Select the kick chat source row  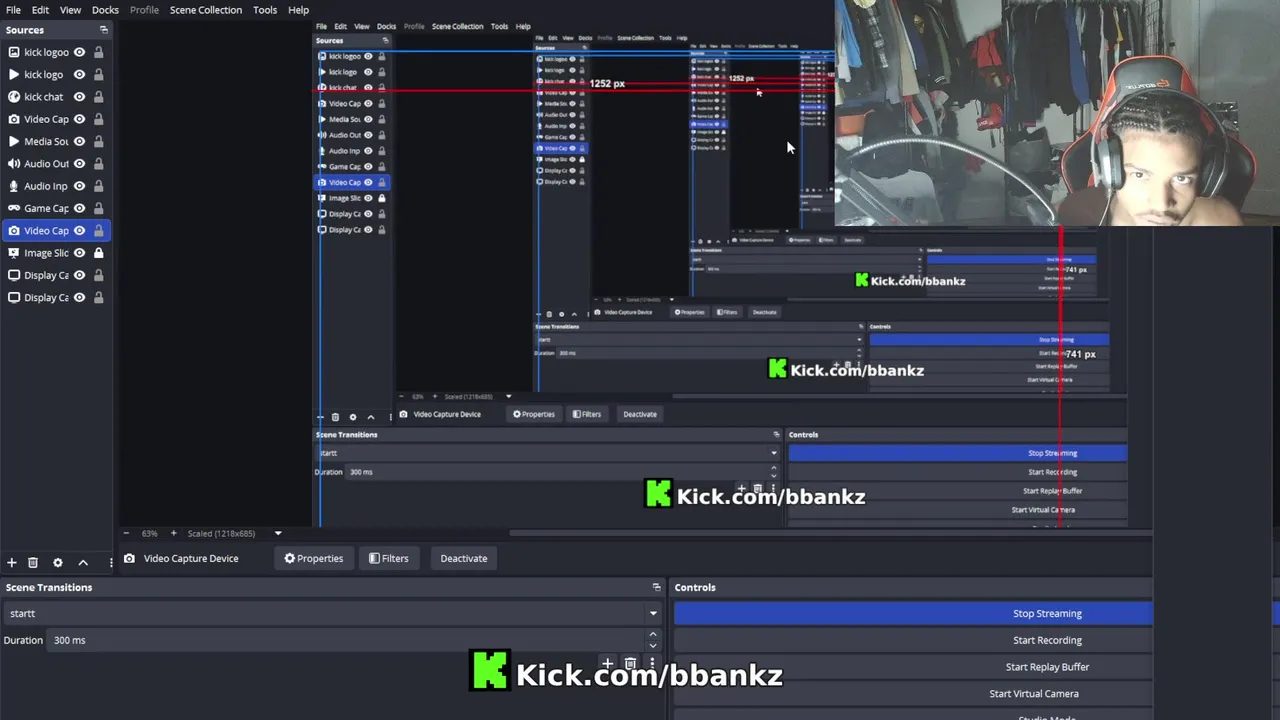[55, 97]
